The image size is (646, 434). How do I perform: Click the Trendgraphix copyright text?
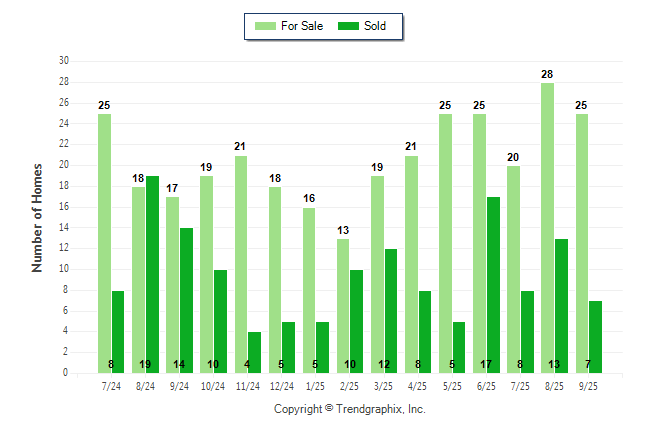[x=350, y=409]
